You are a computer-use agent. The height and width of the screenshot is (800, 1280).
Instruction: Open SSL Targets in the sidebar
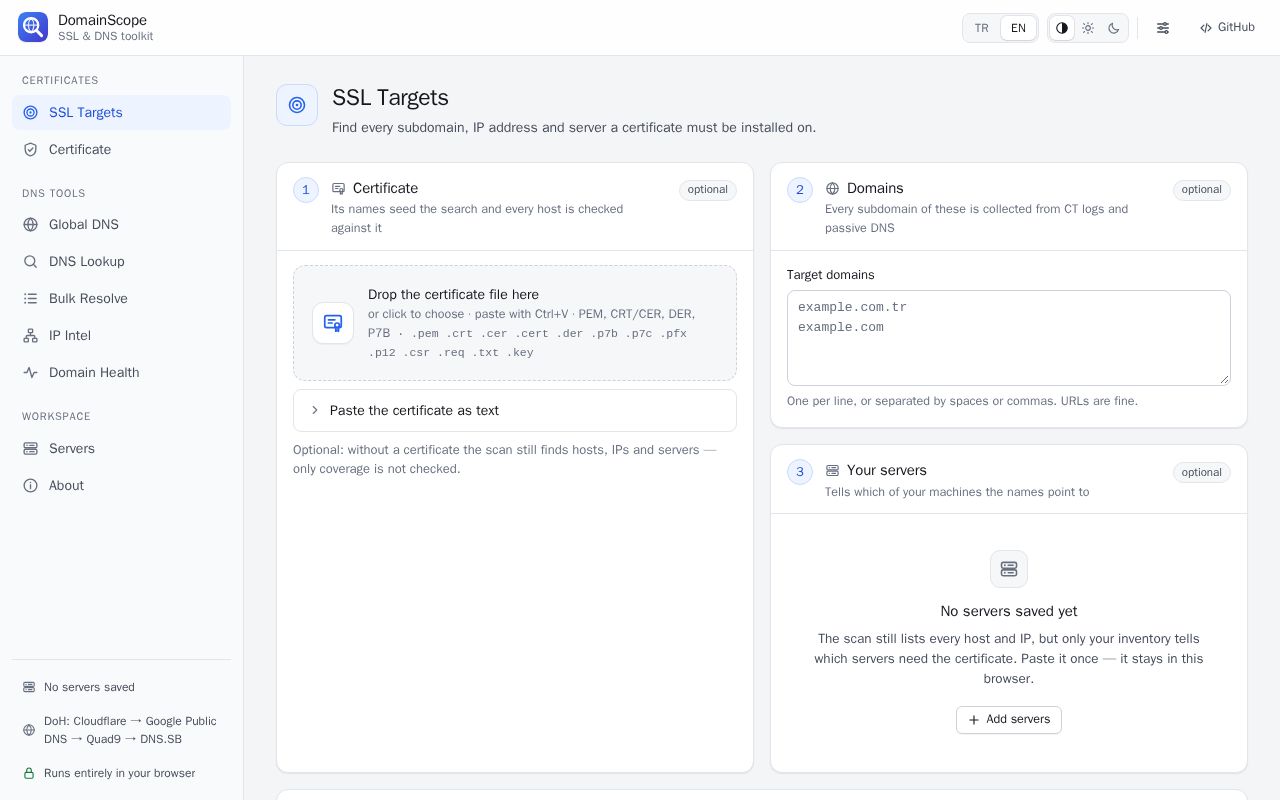pyautogui.click(x=121, y=112)
